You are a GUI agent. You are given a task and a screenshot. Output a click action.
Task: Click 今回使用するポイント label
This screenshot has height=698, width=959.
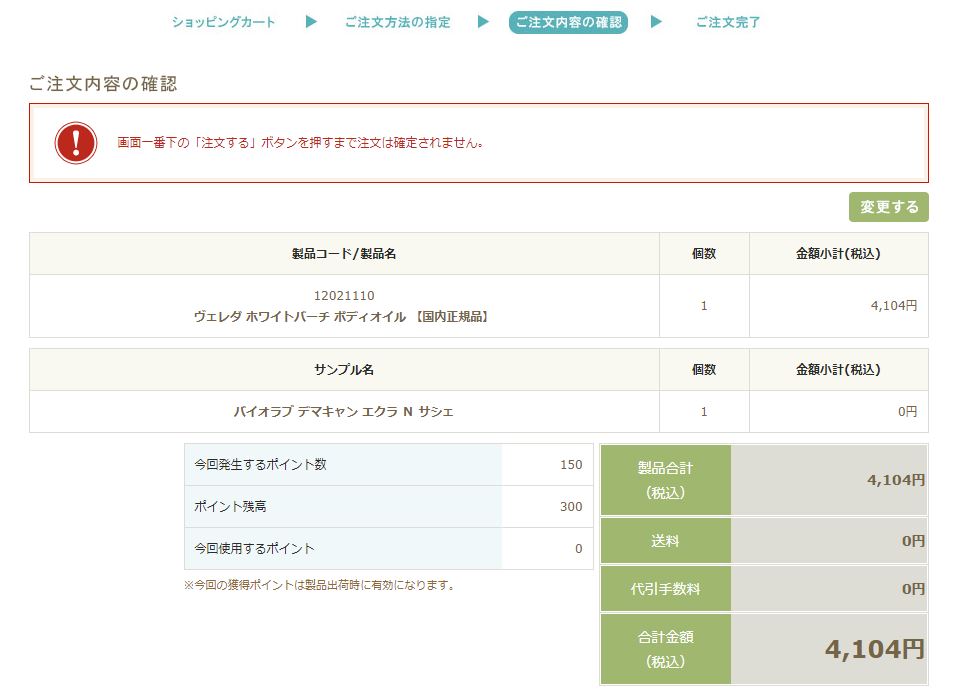click(x=254, y=549)
